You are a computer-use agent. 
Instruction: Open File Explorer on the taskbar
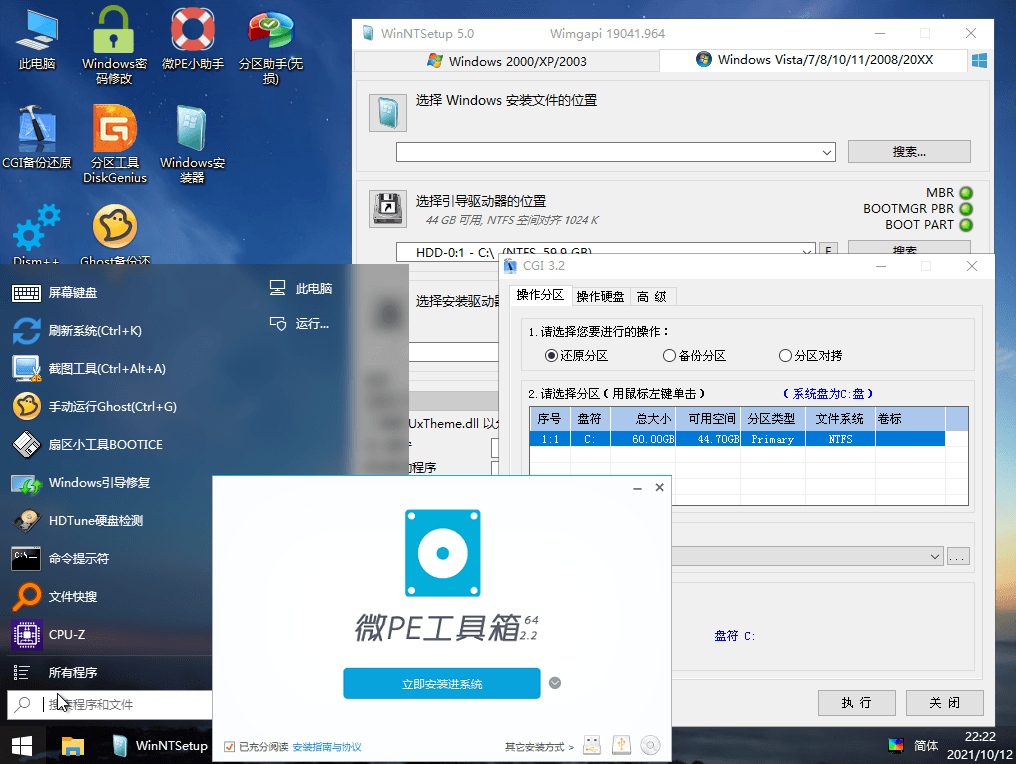point(73,746)
